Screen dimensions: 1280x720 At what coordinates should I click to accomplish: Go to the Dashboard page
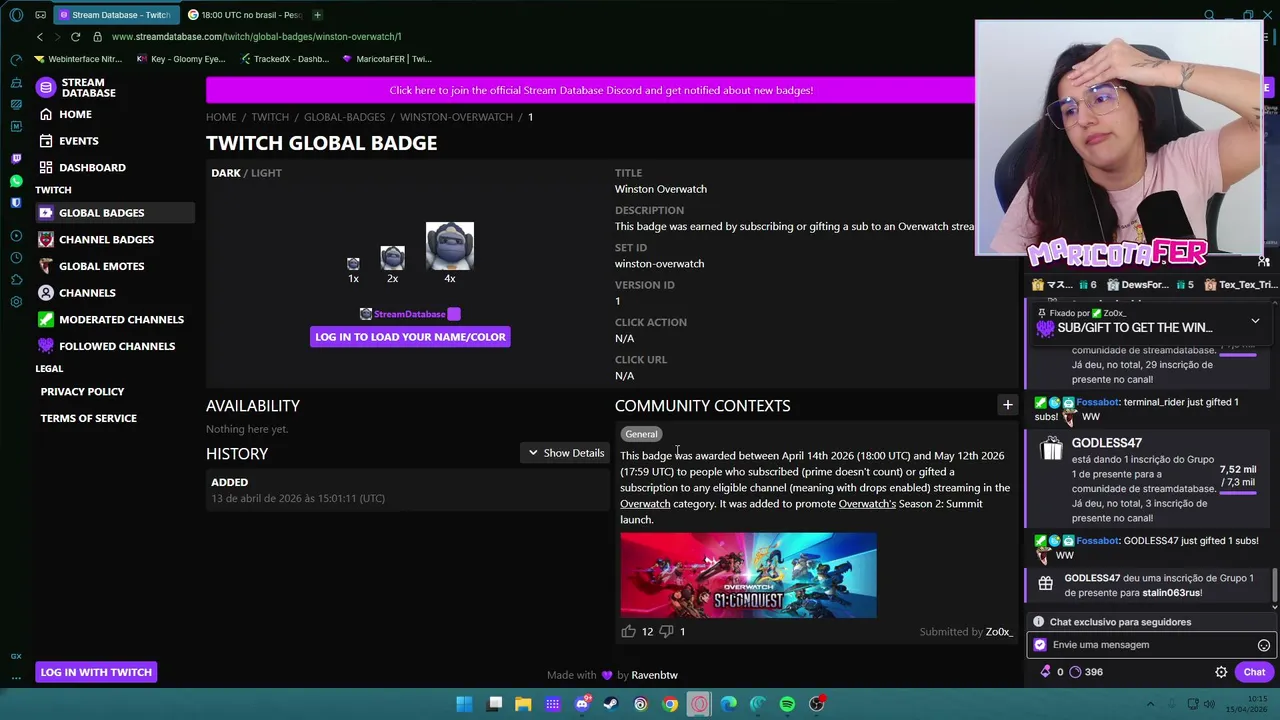point(82,167)
